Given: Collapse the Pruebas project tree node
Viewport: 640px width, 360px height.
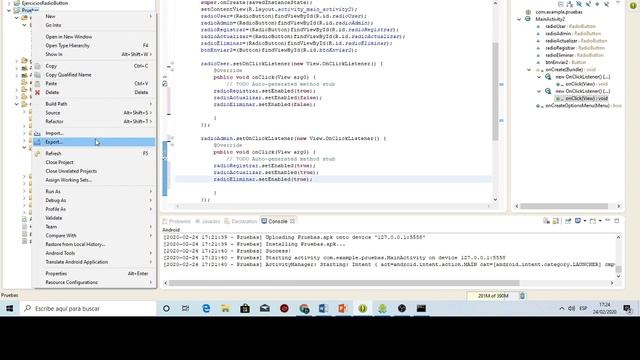Looking at the screenshot, I should coord(9,11).
